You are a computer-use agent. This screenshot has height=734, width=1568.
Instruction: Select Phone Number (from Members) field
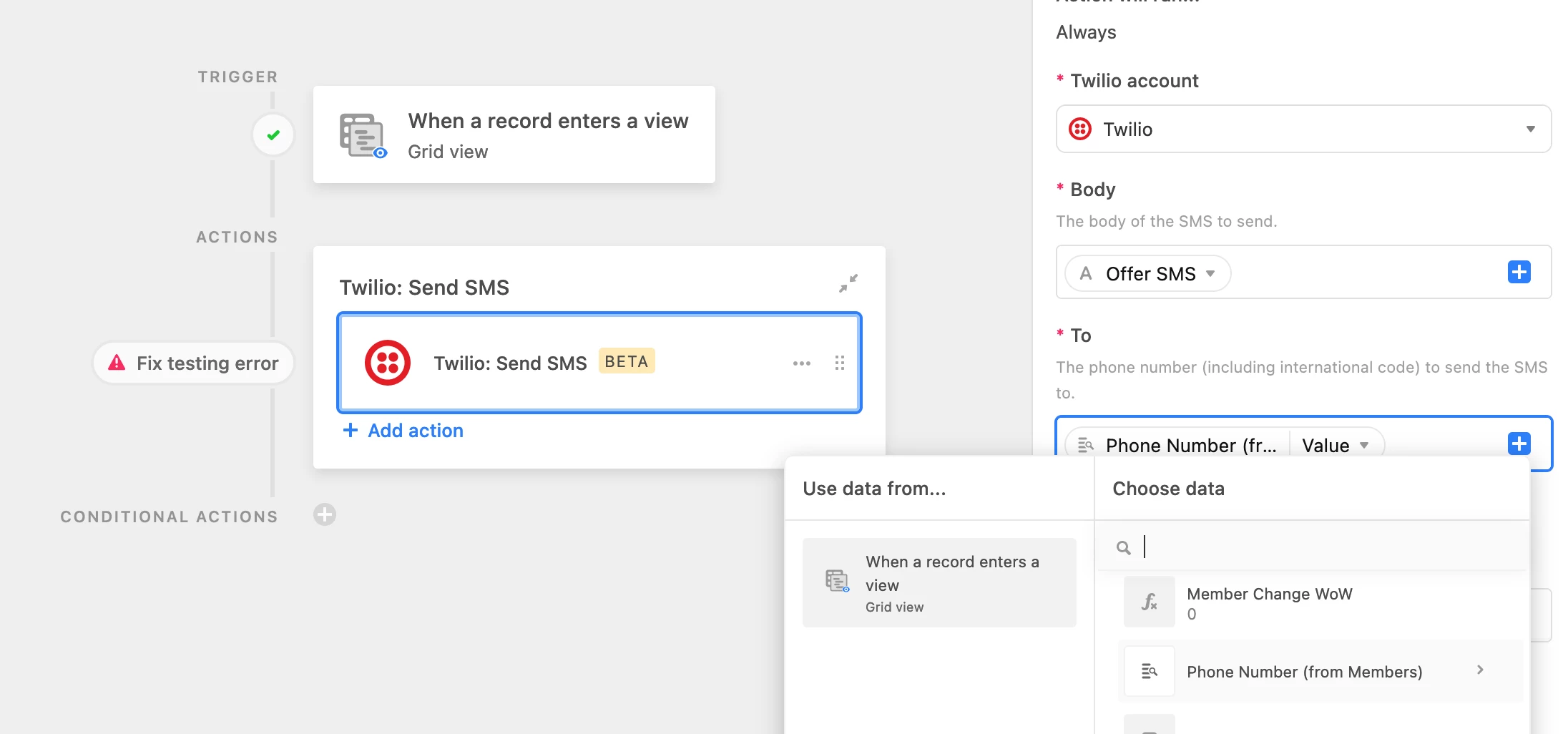[x=1320, y=671]
